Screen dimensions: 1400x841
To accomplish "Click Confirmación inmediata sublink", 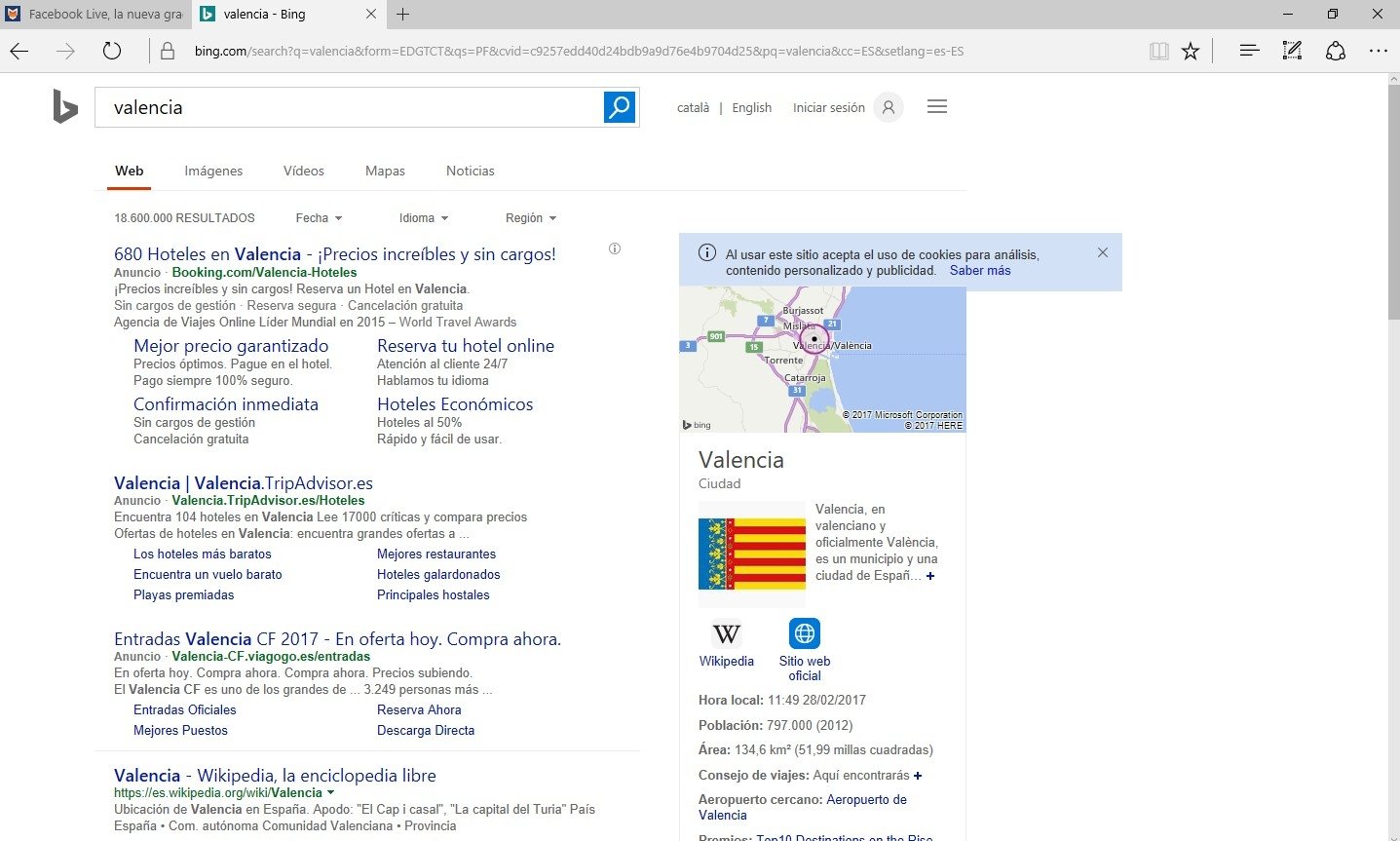I will 226,404.
